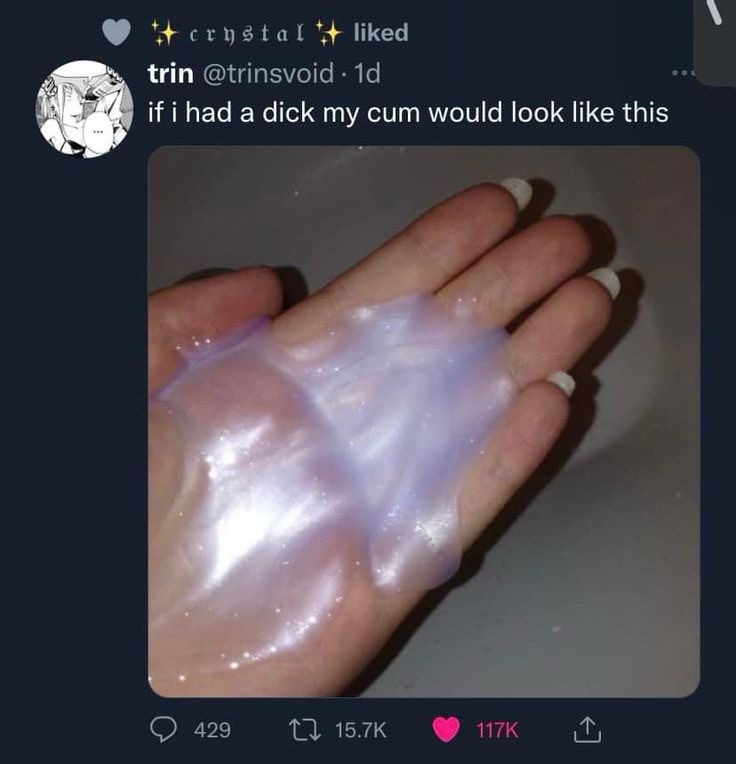Click the sparkle emoji before crystal
The width and height of the screenshot is (736, 764).
163,33
